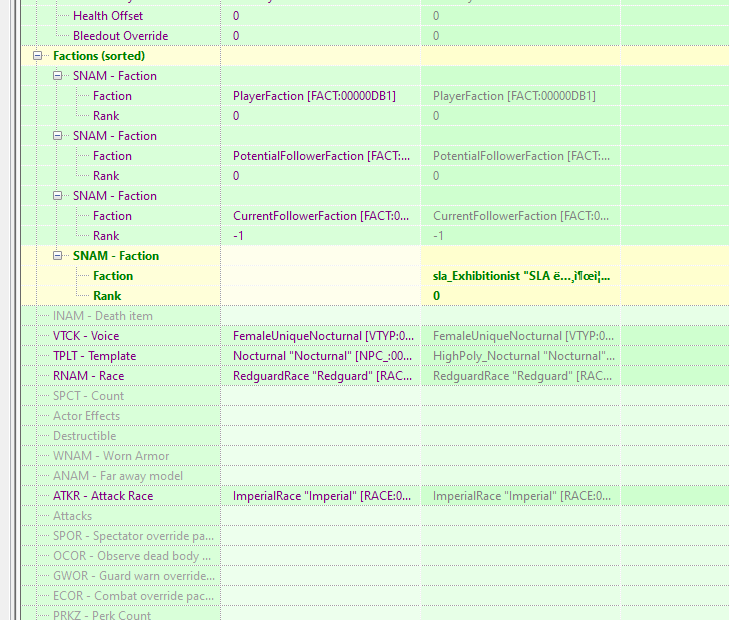Select the sla_Exhibitionist faction value

(x=521, y=276)
